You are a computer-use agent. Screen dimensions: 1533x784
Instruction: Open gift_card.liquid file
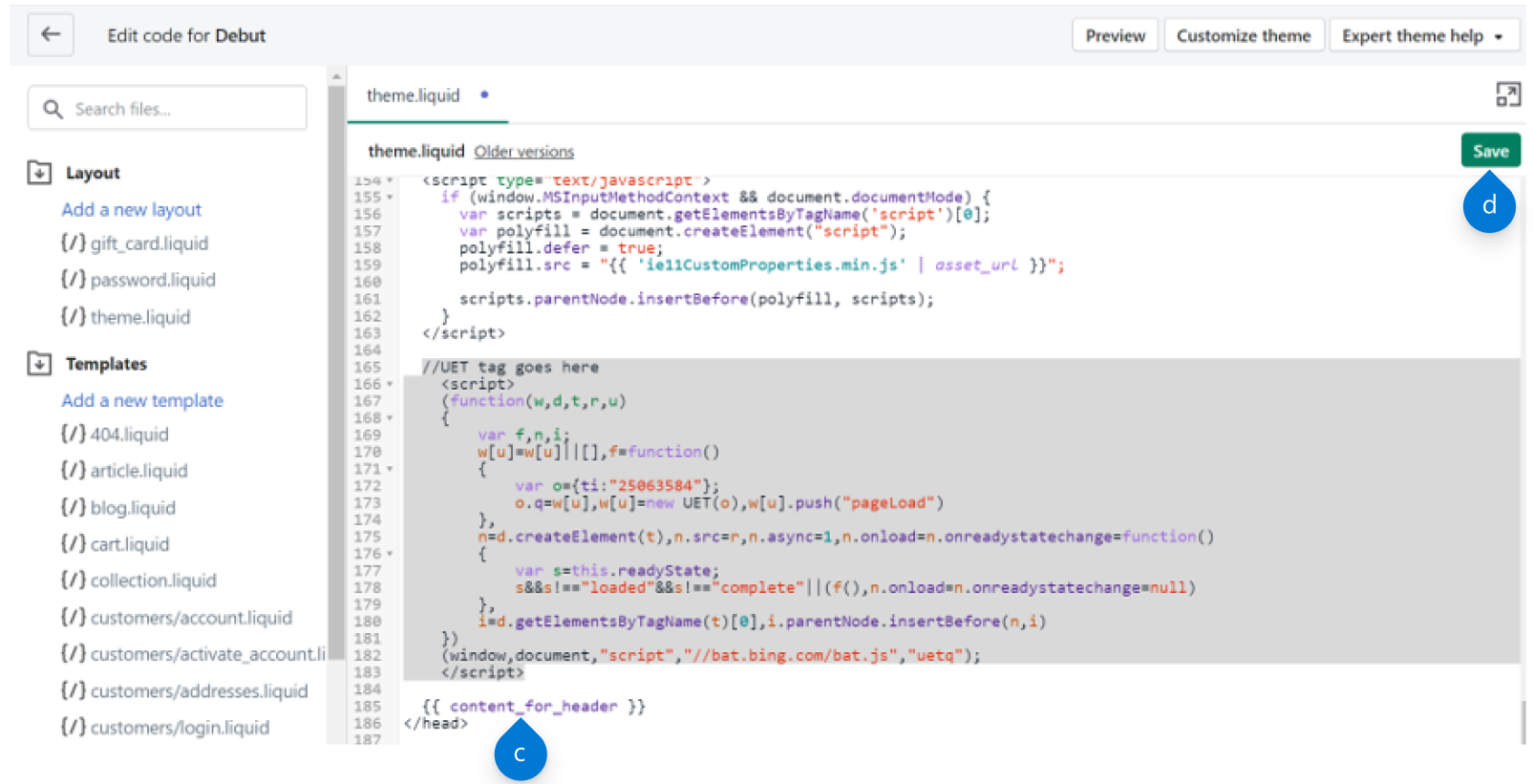(135, 244)
